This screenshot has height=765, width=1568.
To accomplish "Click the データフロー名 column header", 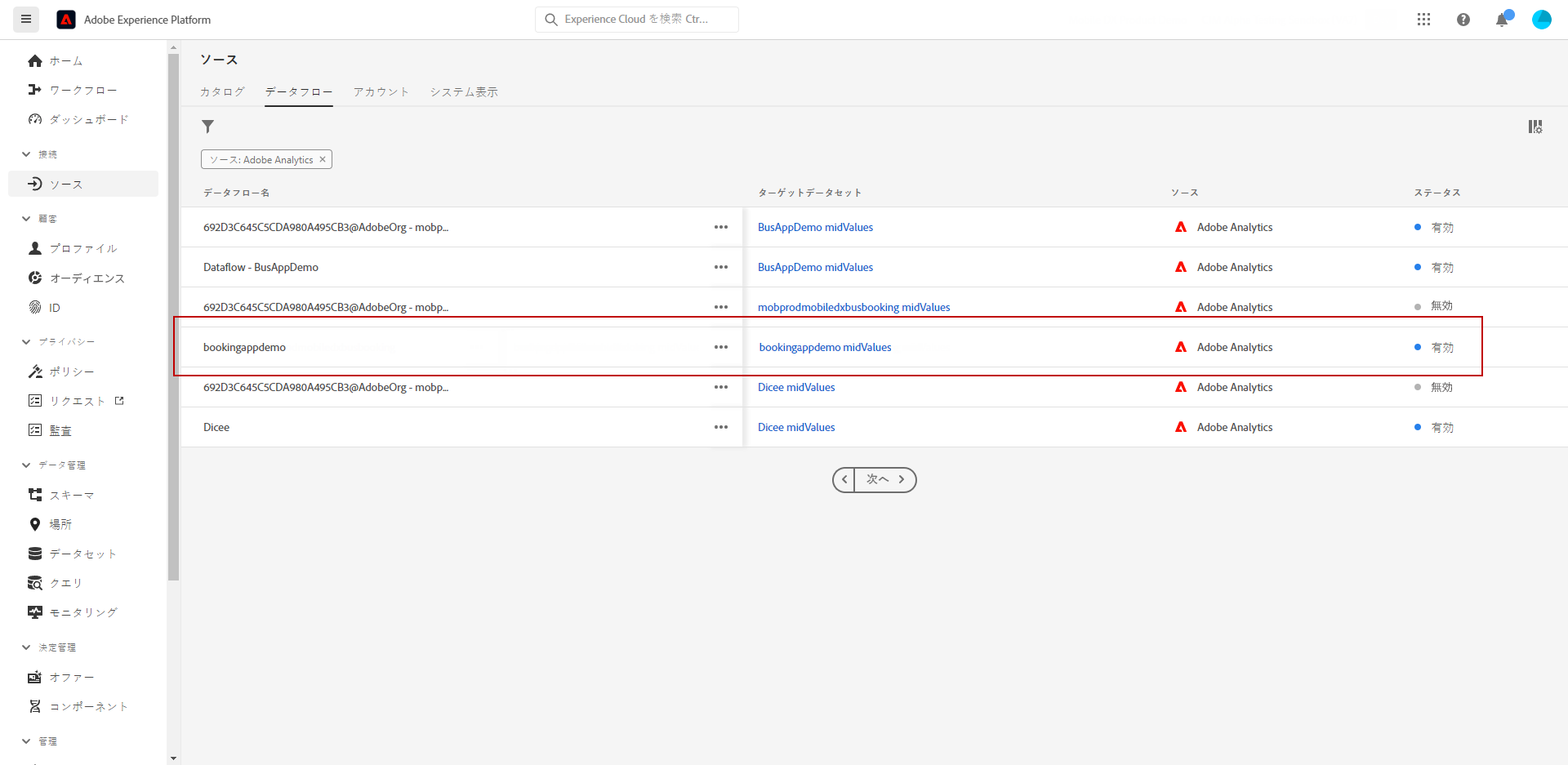I will [x=236, y=193].
